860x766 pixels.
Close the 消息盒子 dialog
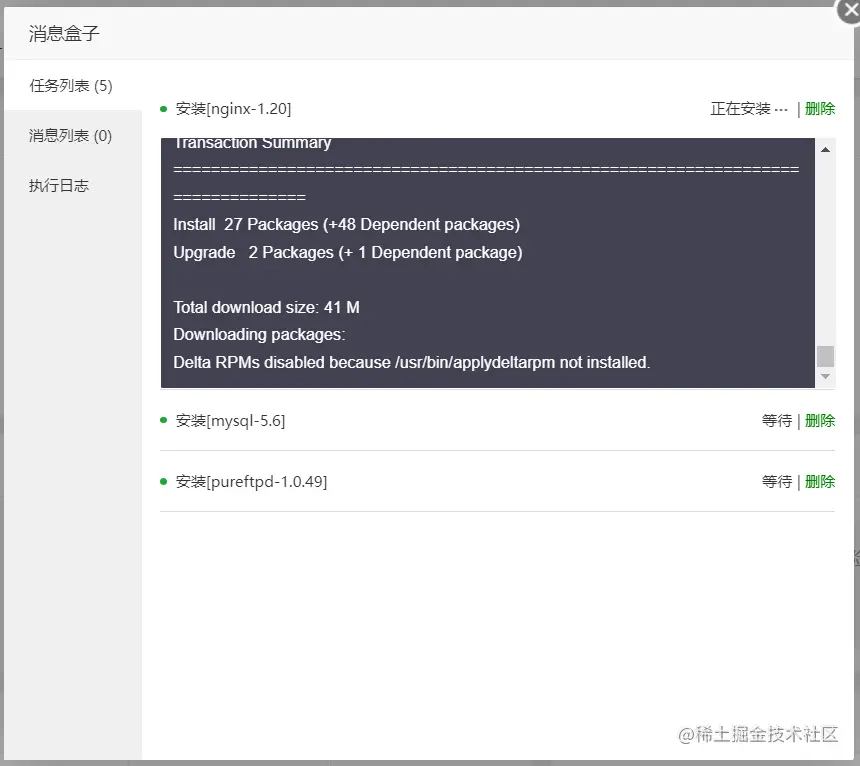point(849,10)
